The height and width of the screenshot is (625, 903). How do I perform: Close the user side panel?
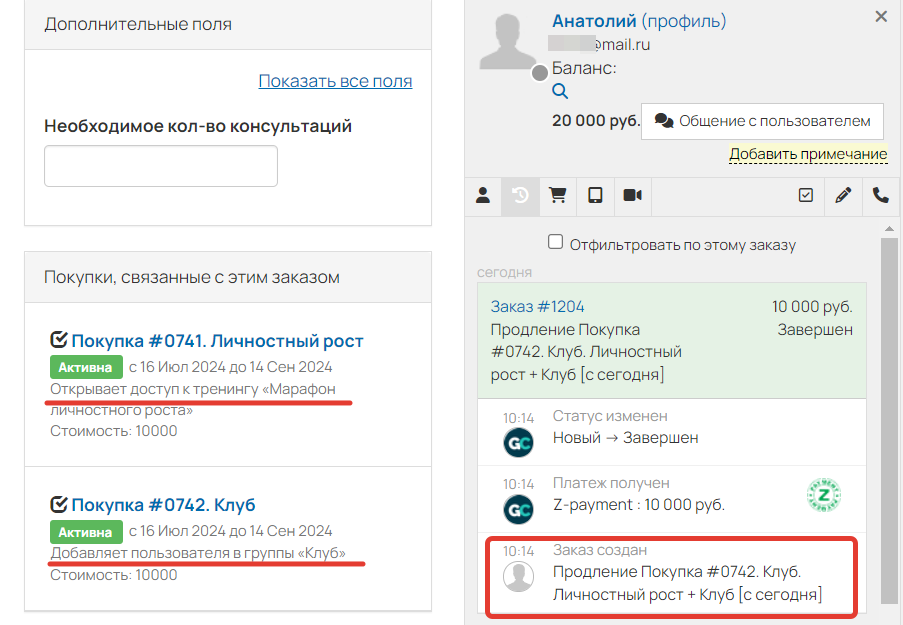coord(881,17)
